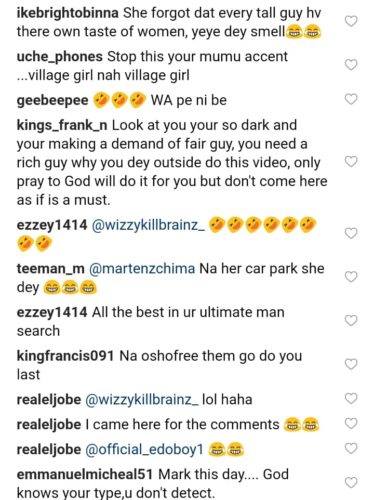The width and height of the screenshot is (374, 500).
Task: Like uche_phones' mumu accent comment
Action: (x=351, y=65)
